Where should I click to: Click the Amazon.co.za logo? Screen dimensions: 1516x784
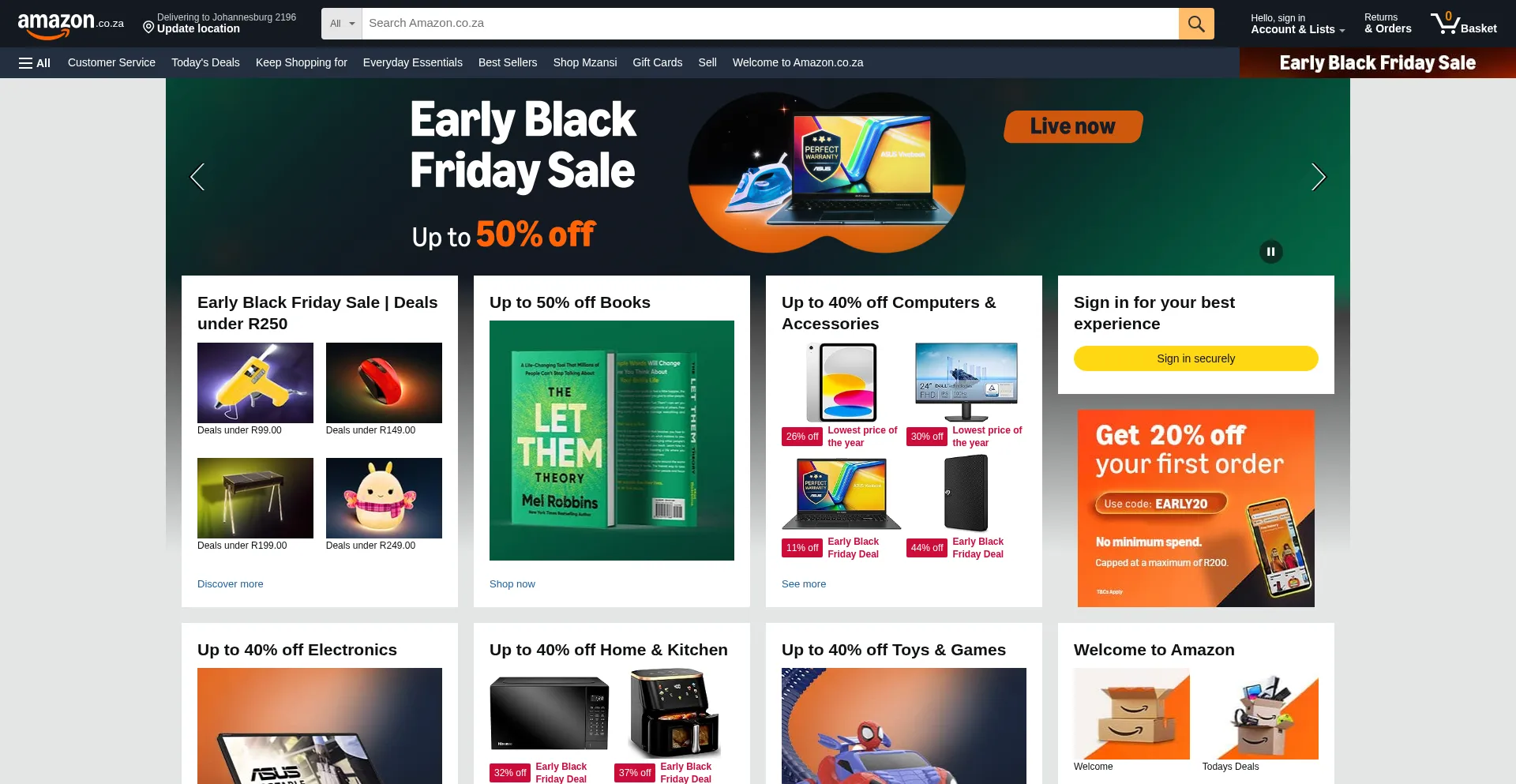(x=71, y=24)
